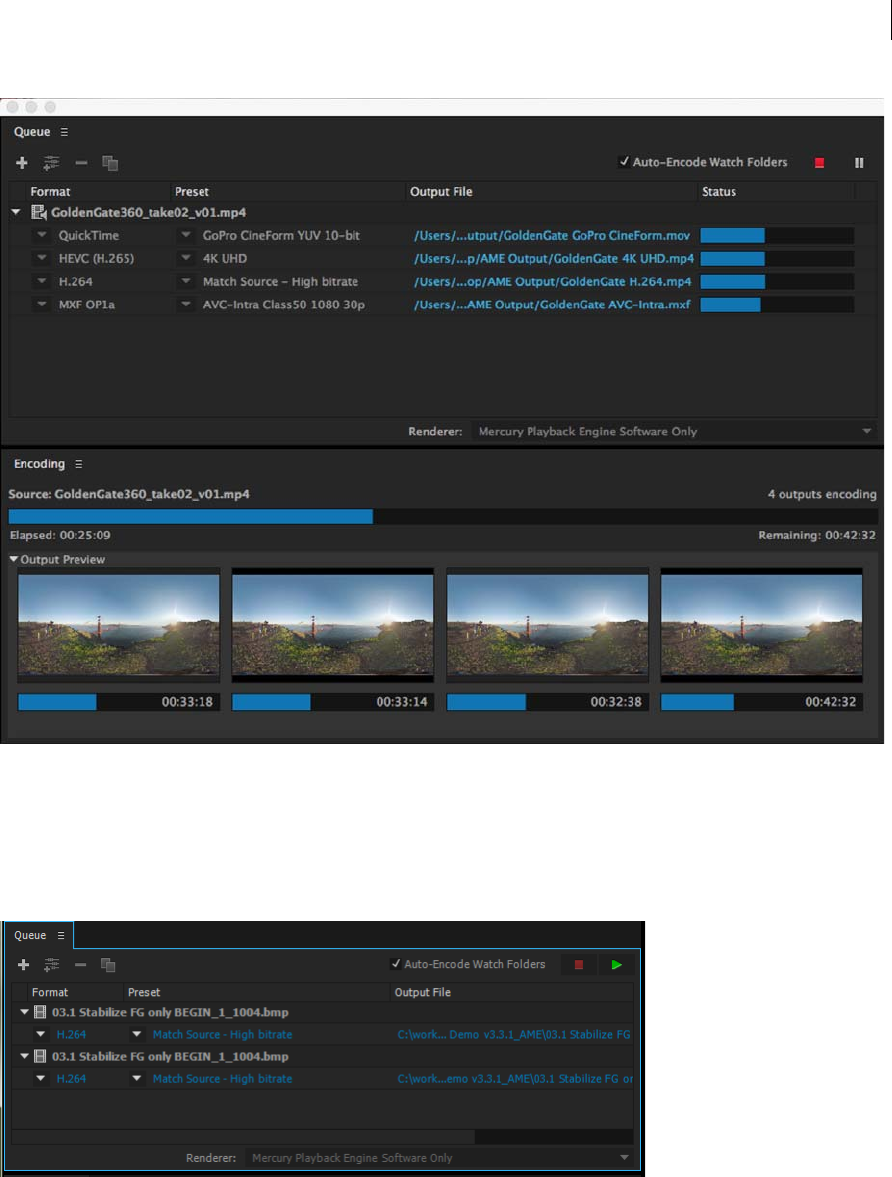
Task: Open the GoldenGate GoPro CineForm.mov output path
Action: (x=552, y=236)
